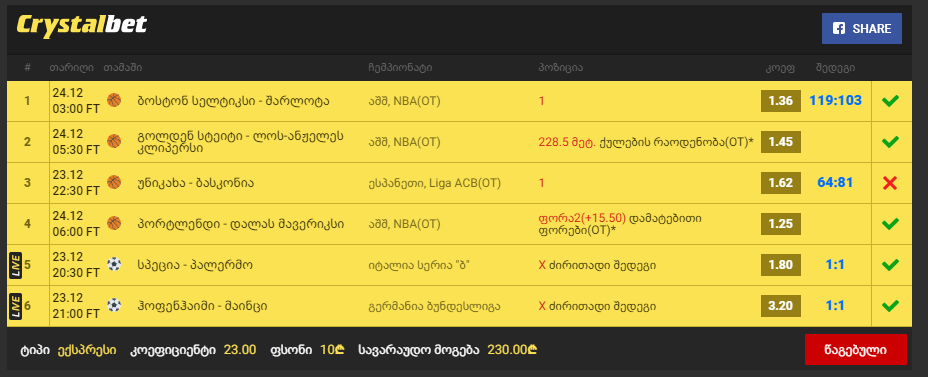The height and width of the screenshot is (377, 928).
Task: Click the basketball icon for ბოსტონ სელტიკსი - შარლოტა
Action: (114, 101)
